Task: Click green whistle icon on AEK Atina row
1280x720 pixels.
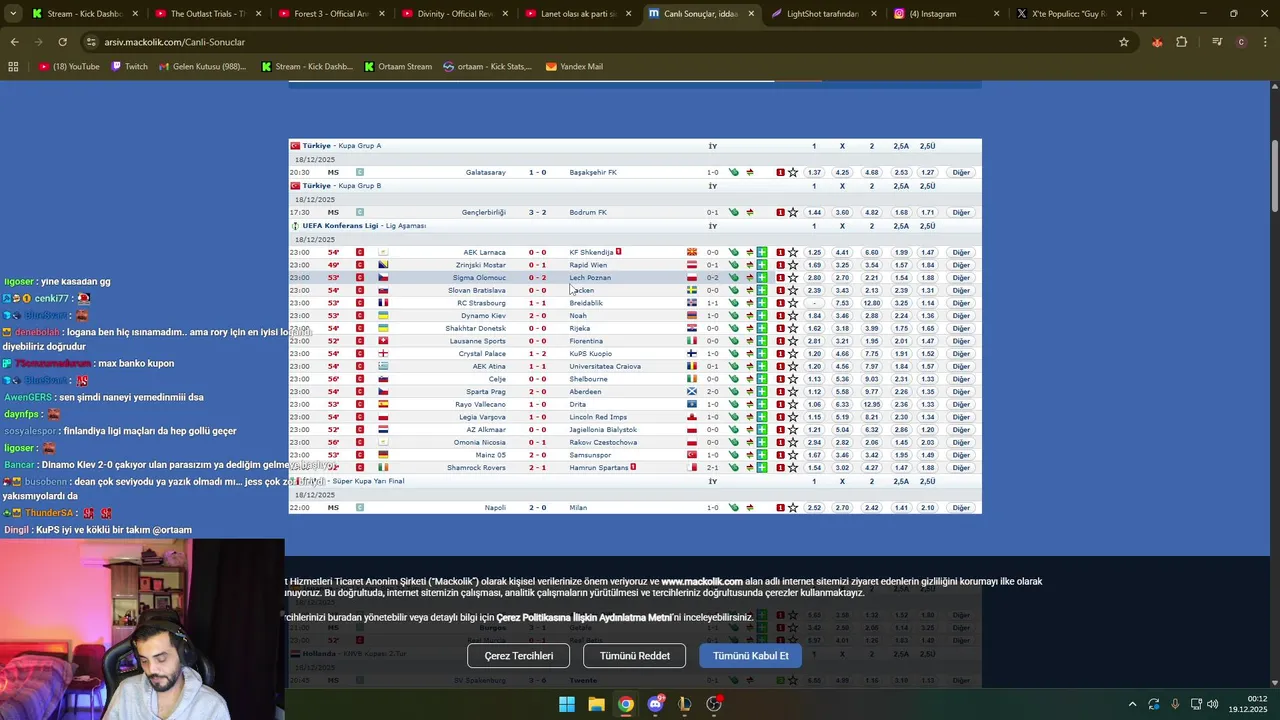Action: pyautogui.click(x=734, y=366)
